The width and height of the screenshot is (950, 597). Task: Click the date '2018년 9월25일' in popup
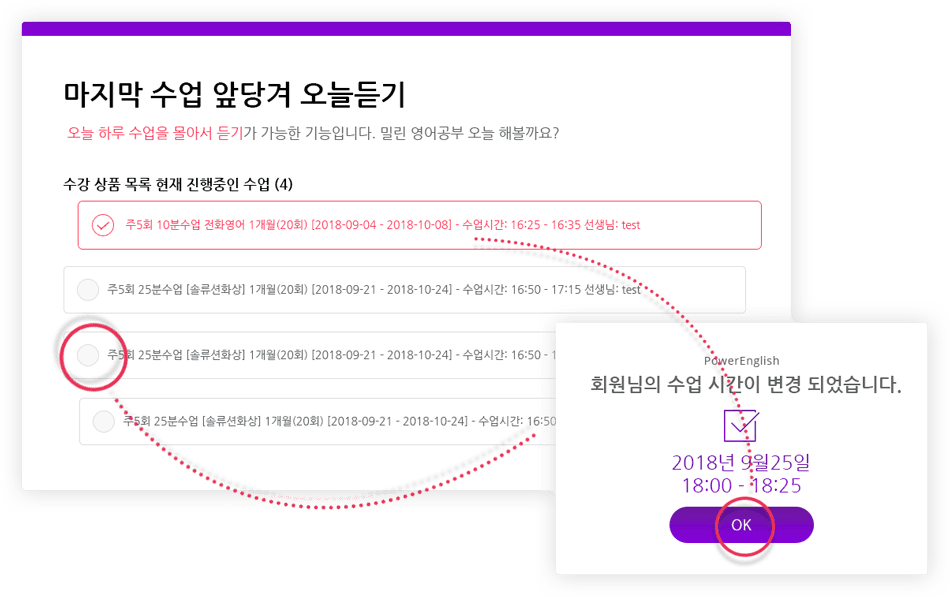click(x=740, y=462)
